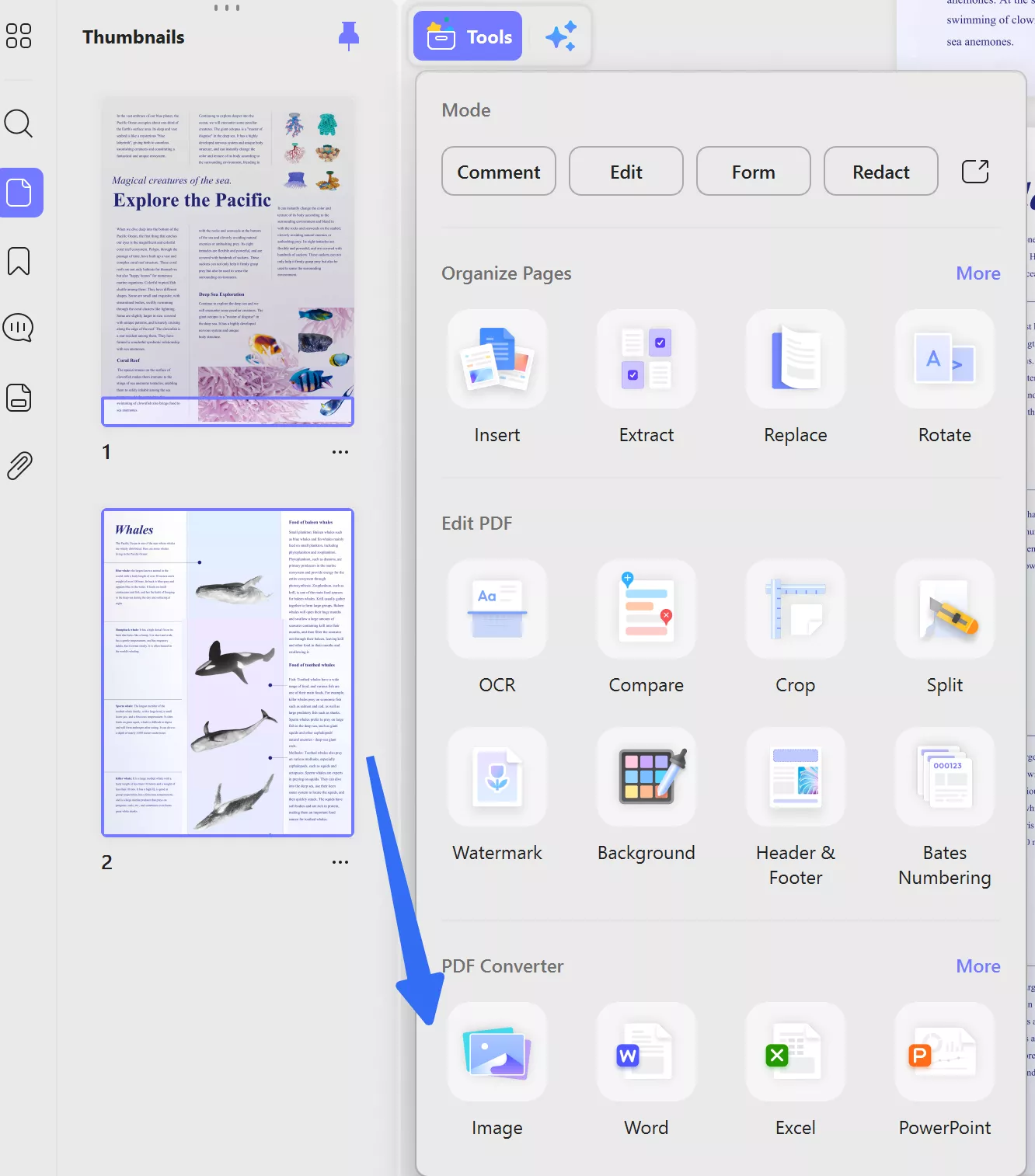The width and height of the screenshot is (1035, 1176).
Task: Open More in Organize Pages section
Action: click(977, 273)
